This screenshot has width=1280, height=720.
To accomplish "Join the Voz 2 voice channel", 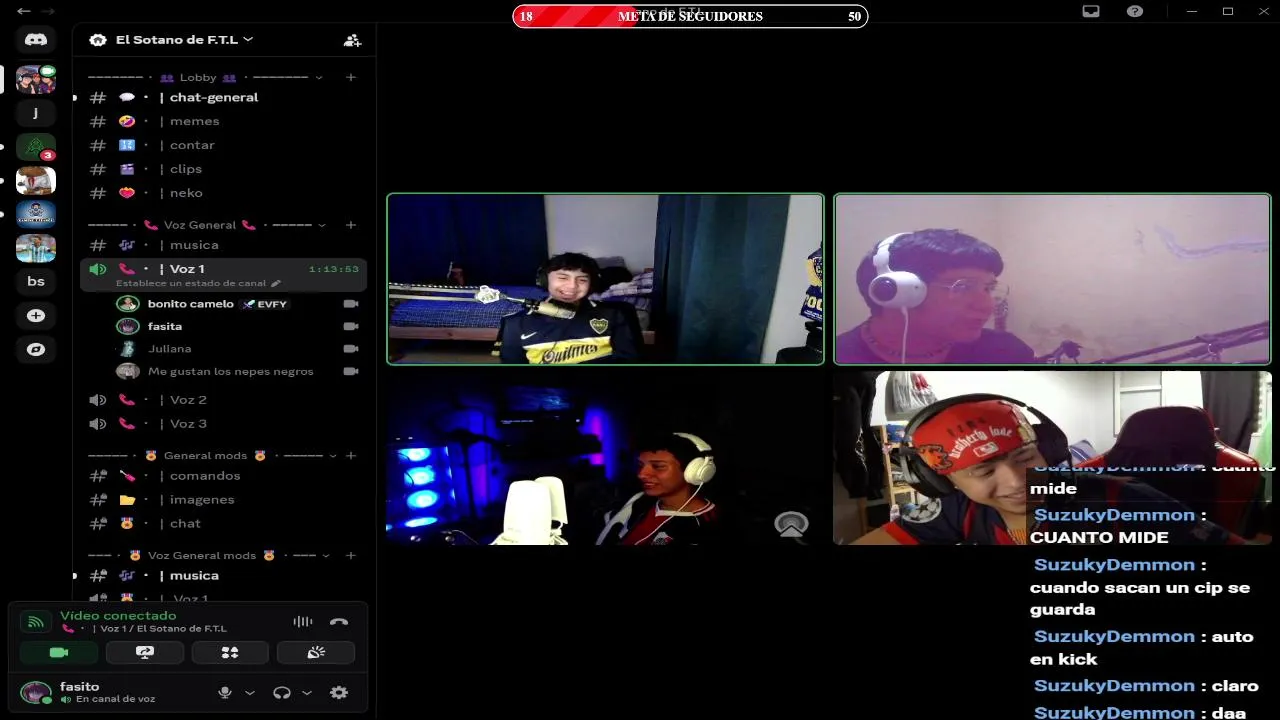I will coord(223,399).
